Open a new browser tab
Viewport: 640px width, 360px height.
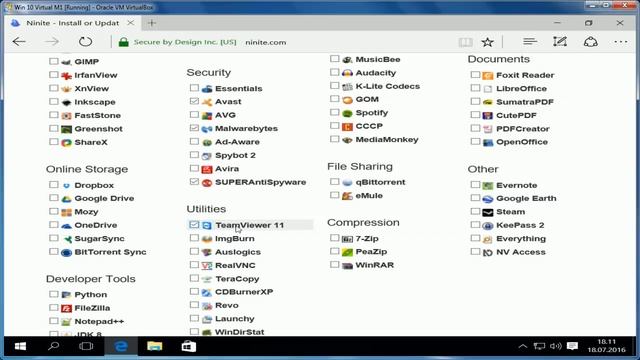pos(152,23)
